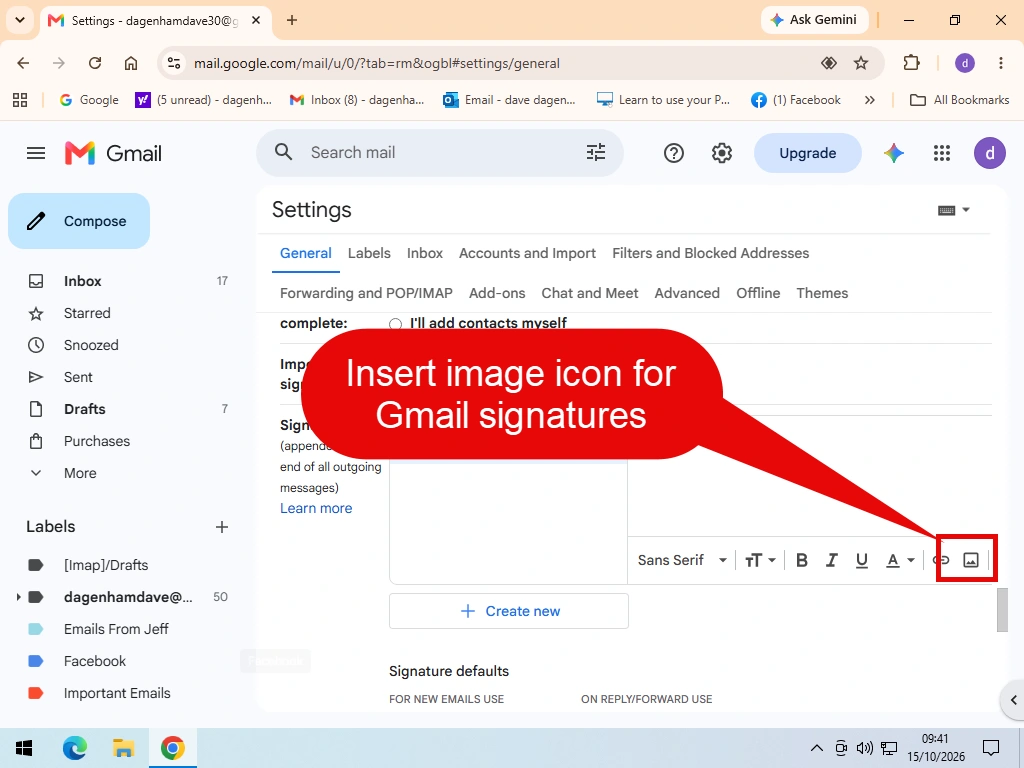Open Microsoft Edge from taskbar
Viewport: 1024px width, 768px height.
pos(74,748)
